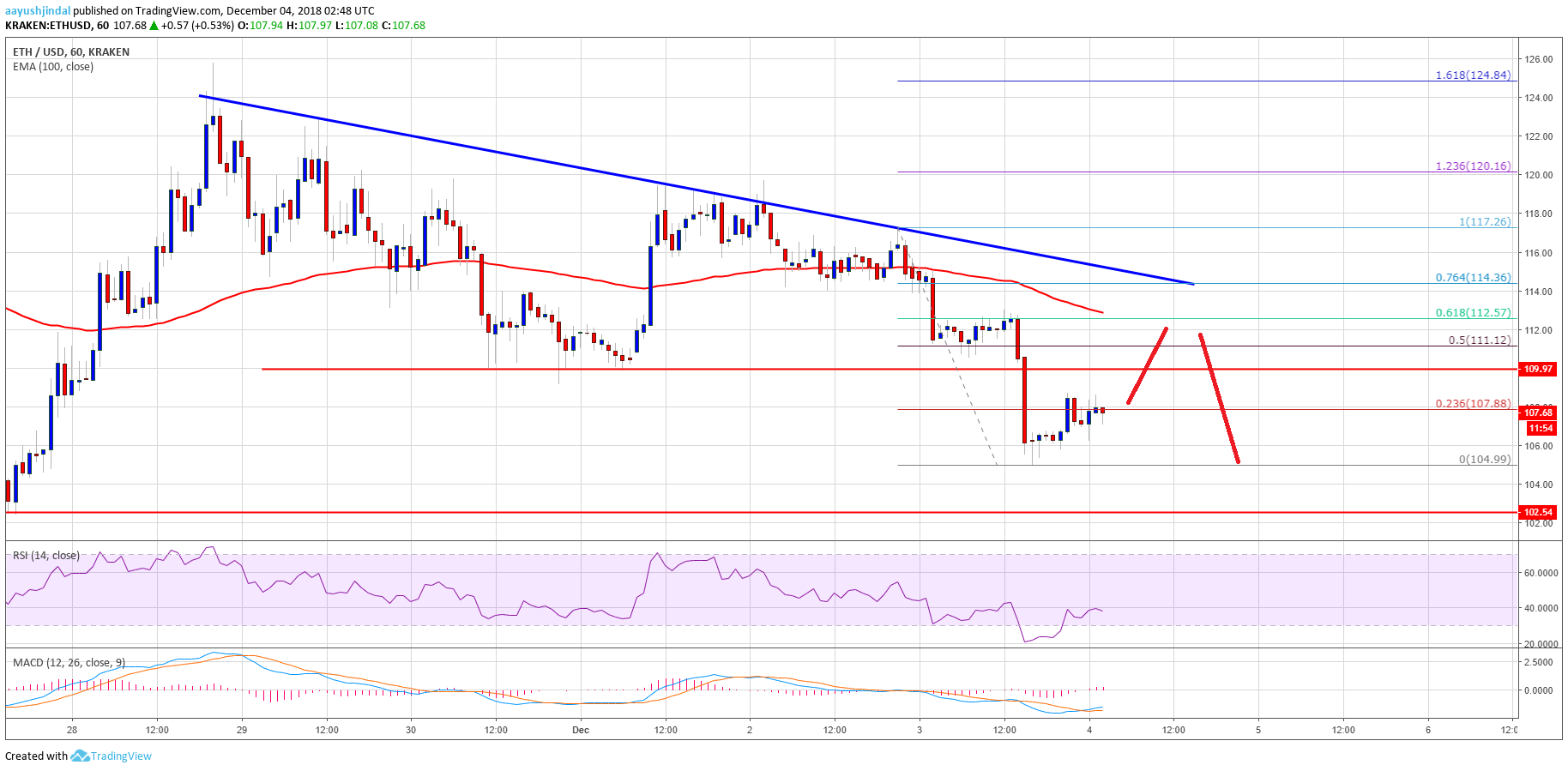Viewport: 1568px width, 771px height.
Task: Click the Dec marker on time axis
Action: [581, 731]
